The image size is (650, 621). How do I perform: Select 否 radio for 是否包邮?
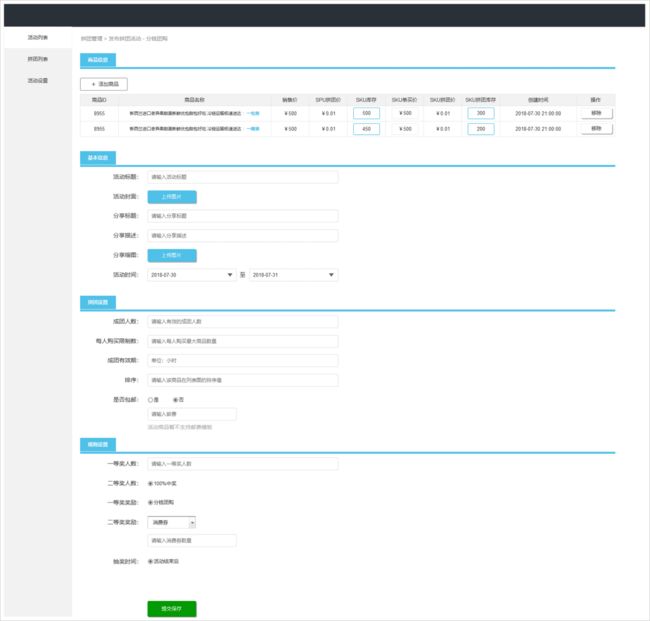click(175, 400)
